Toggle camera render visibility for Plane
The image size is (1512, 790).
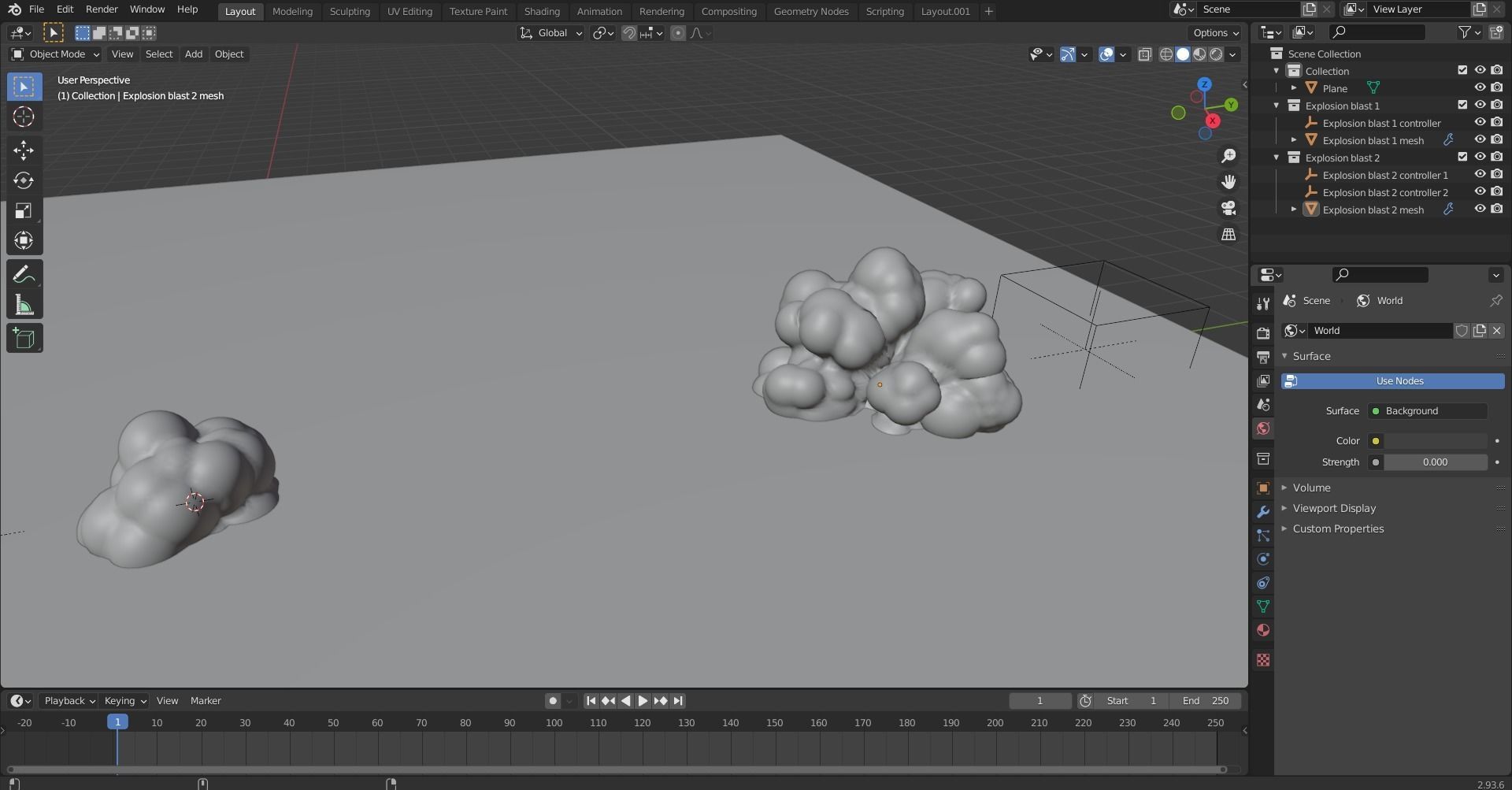(x=1497, y=87)
